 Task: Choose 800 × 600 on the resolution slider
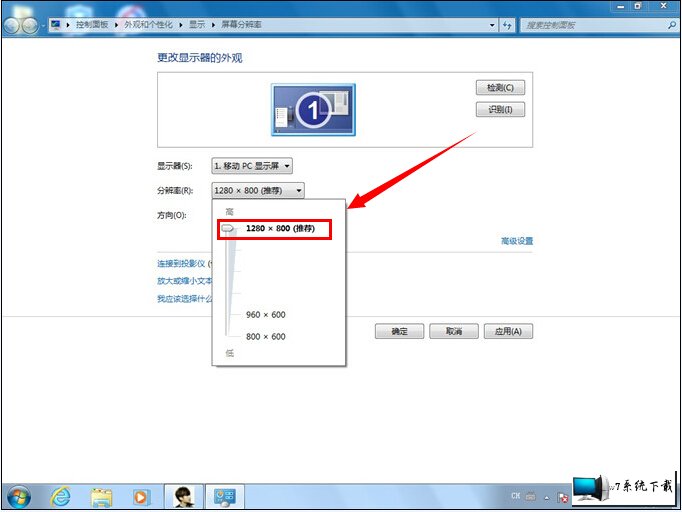click(x=265, y=337)
